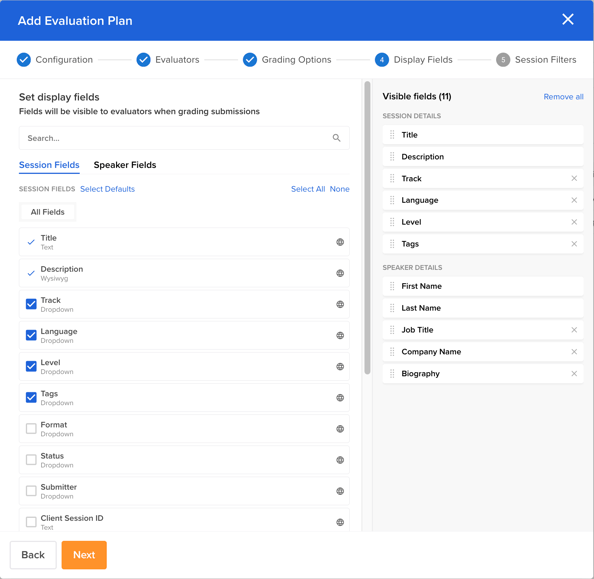Viewport: 594px width, 579px height.
Task: Jump to the Session Filters step
Action: coord(536,60)
